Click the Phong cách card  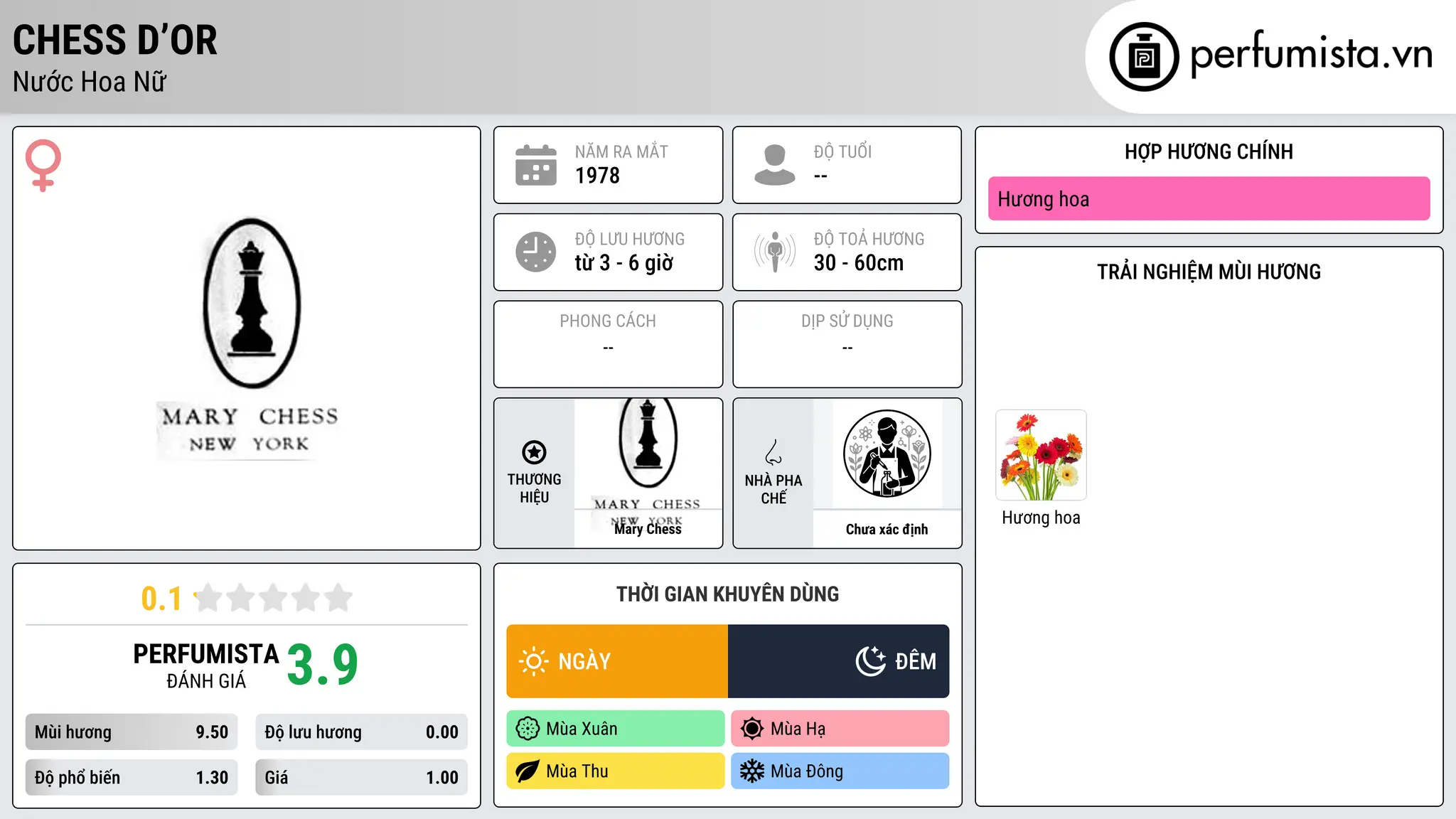pos(608,344)
